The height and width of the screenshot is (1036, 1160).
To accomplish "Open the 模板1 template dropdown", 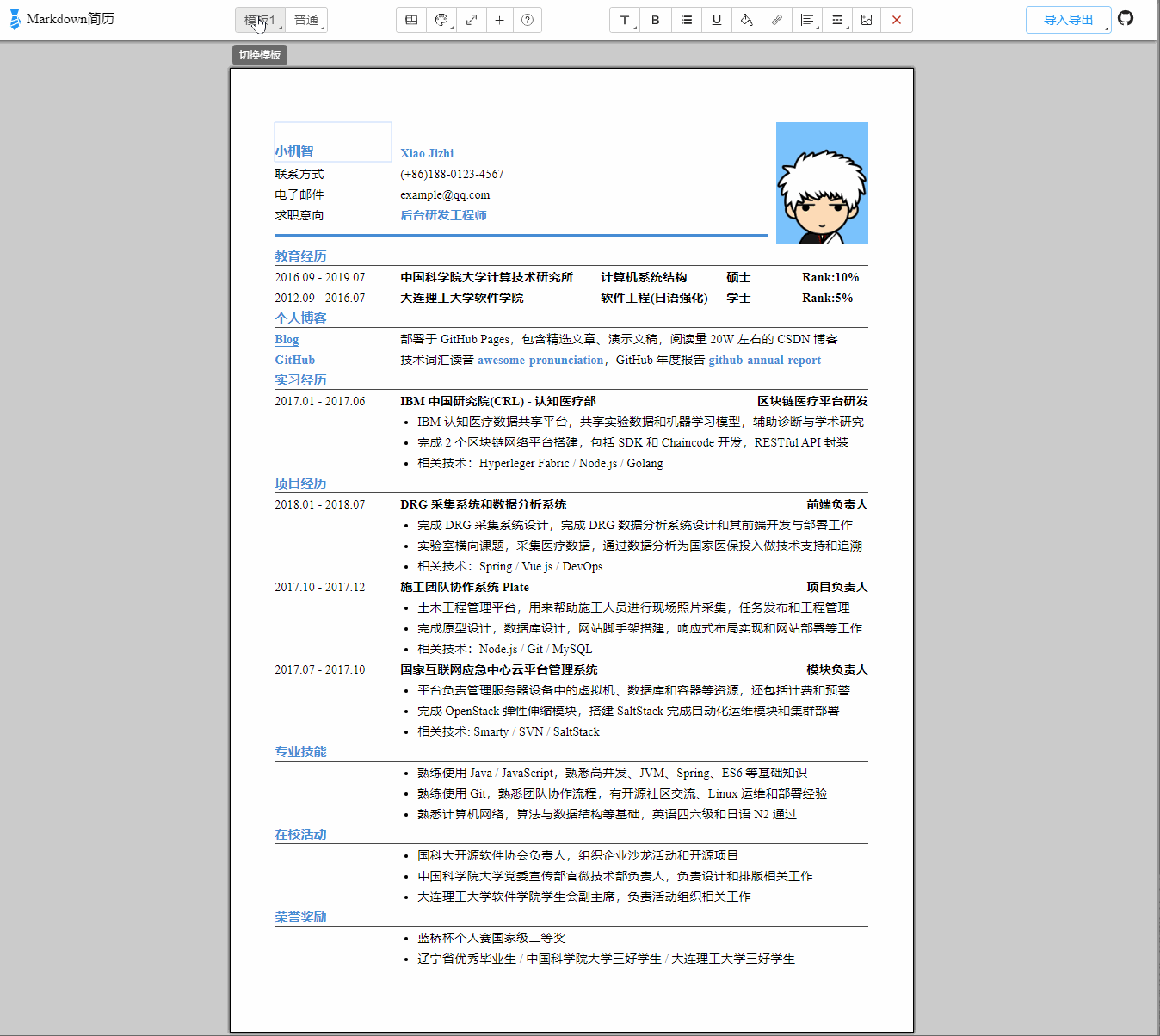I will coord(260,20).
